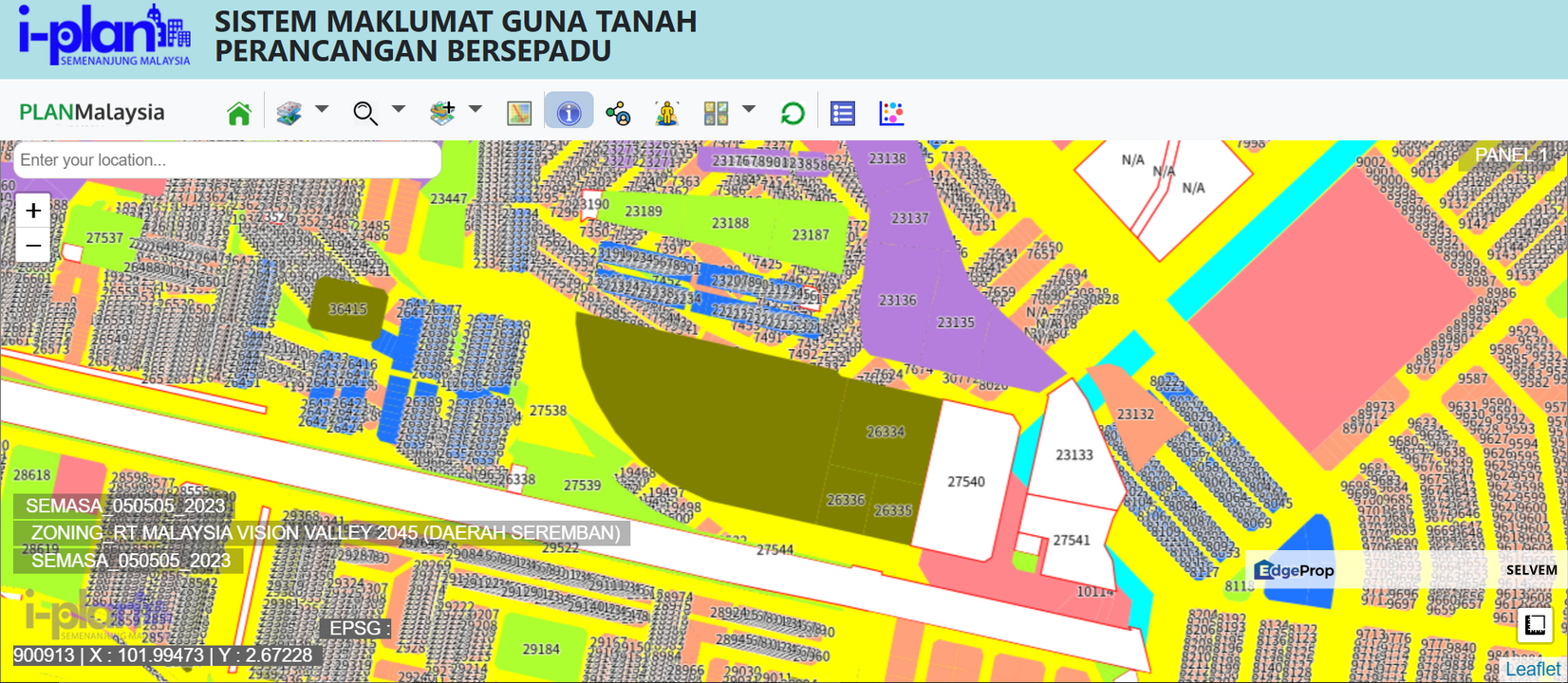Click olive lot 26335
The image size is (1568, 683).
point(892,510)
